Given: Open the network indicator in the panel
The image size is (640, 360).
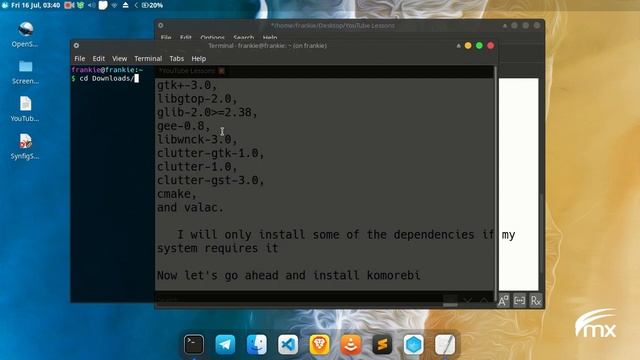Looking at the screenshot, I should [114, 5].
